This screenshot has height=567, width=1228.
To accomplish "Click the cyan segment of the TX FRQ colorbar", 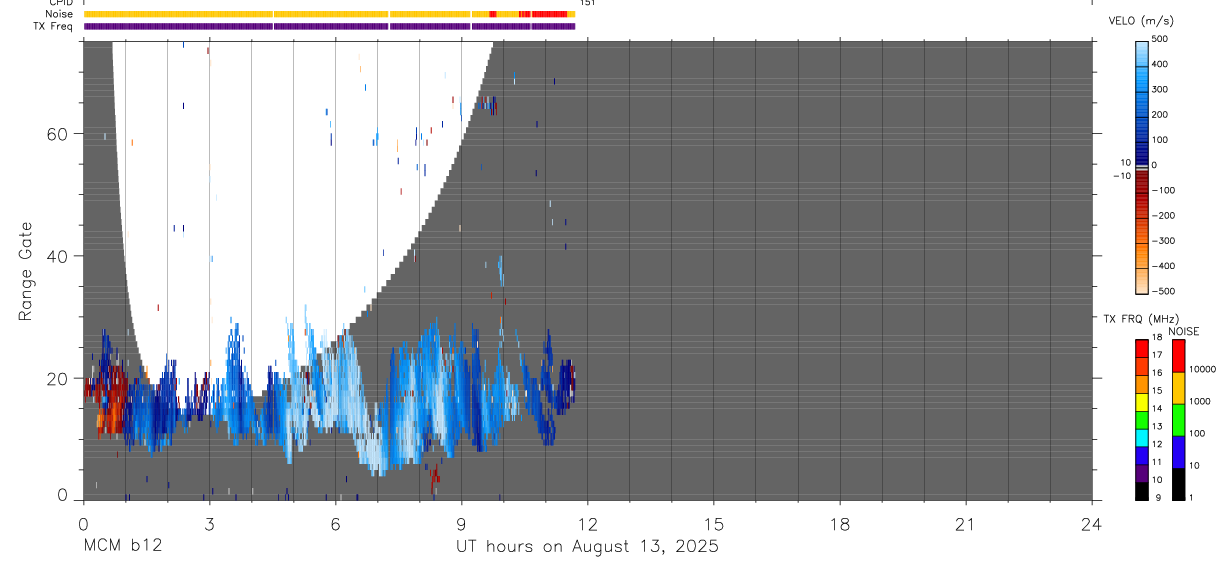I will (1142, 436).
